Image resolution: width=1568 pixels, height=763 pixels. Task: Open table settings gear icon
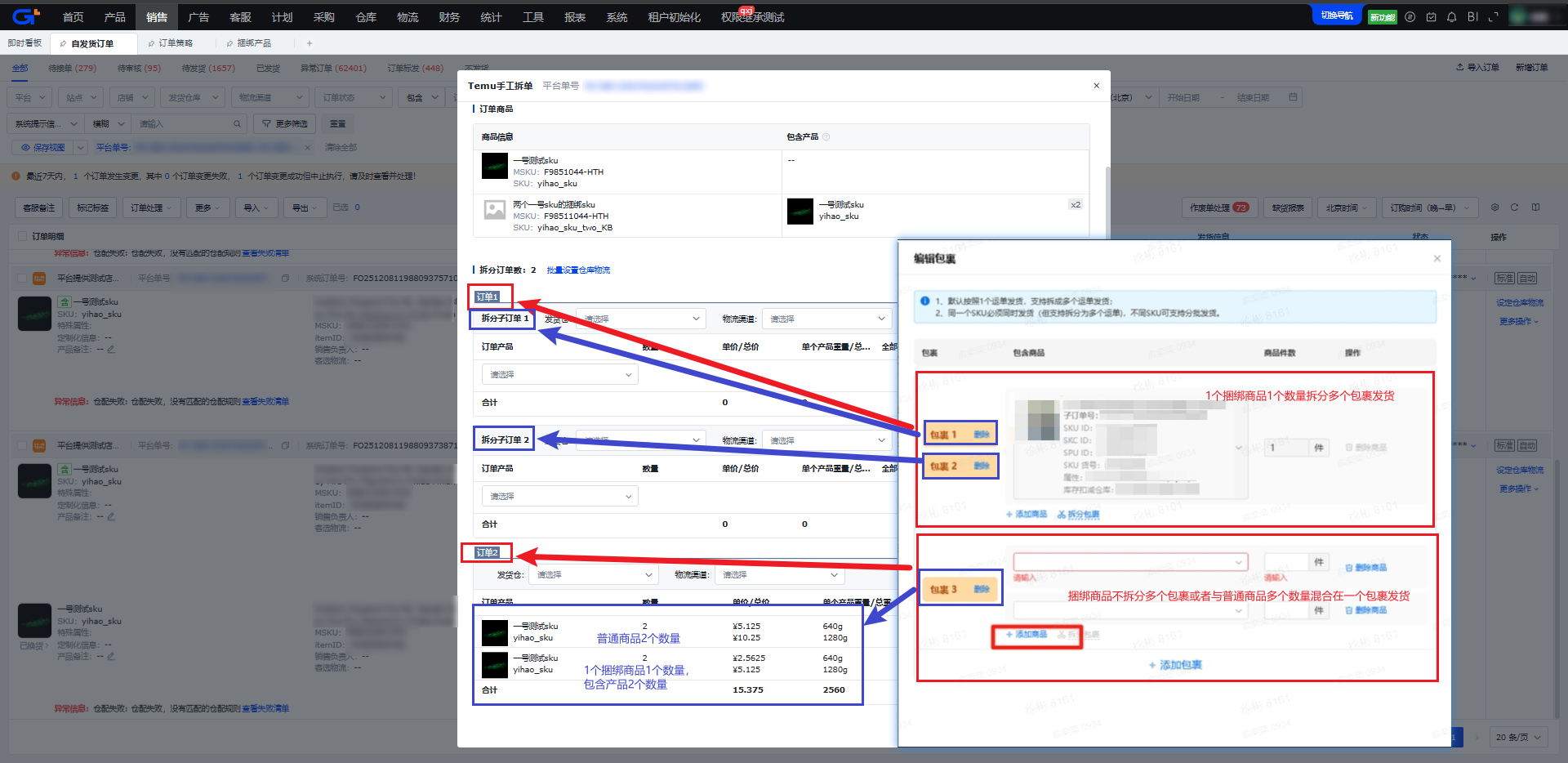[x=1494, y=207]
